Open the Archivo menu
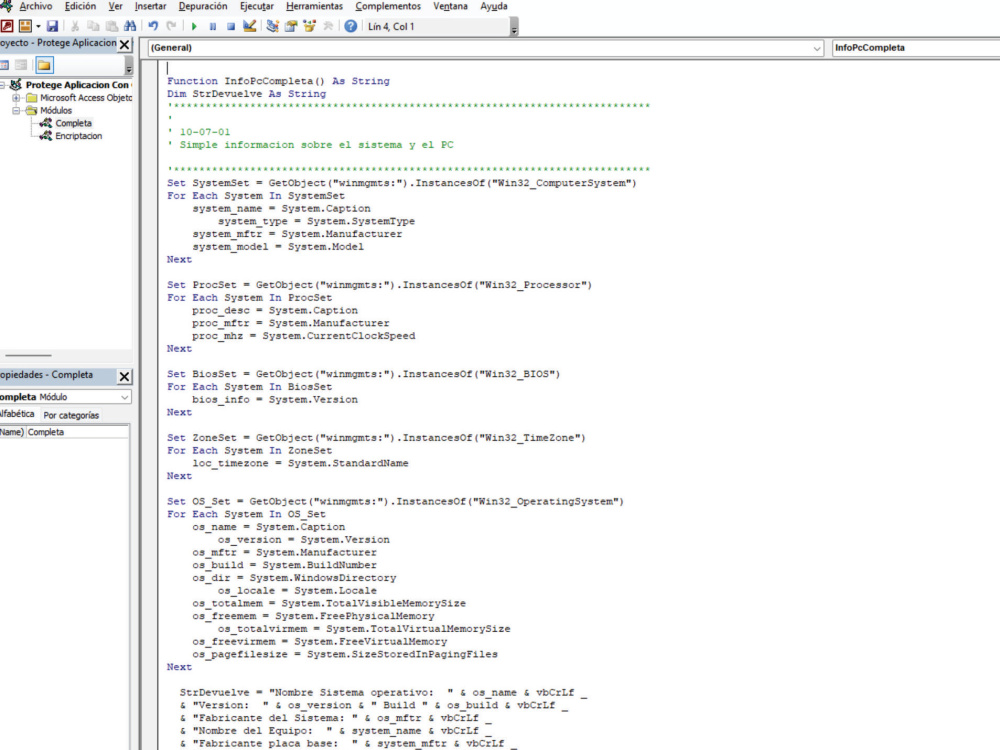 coord(36,6)
